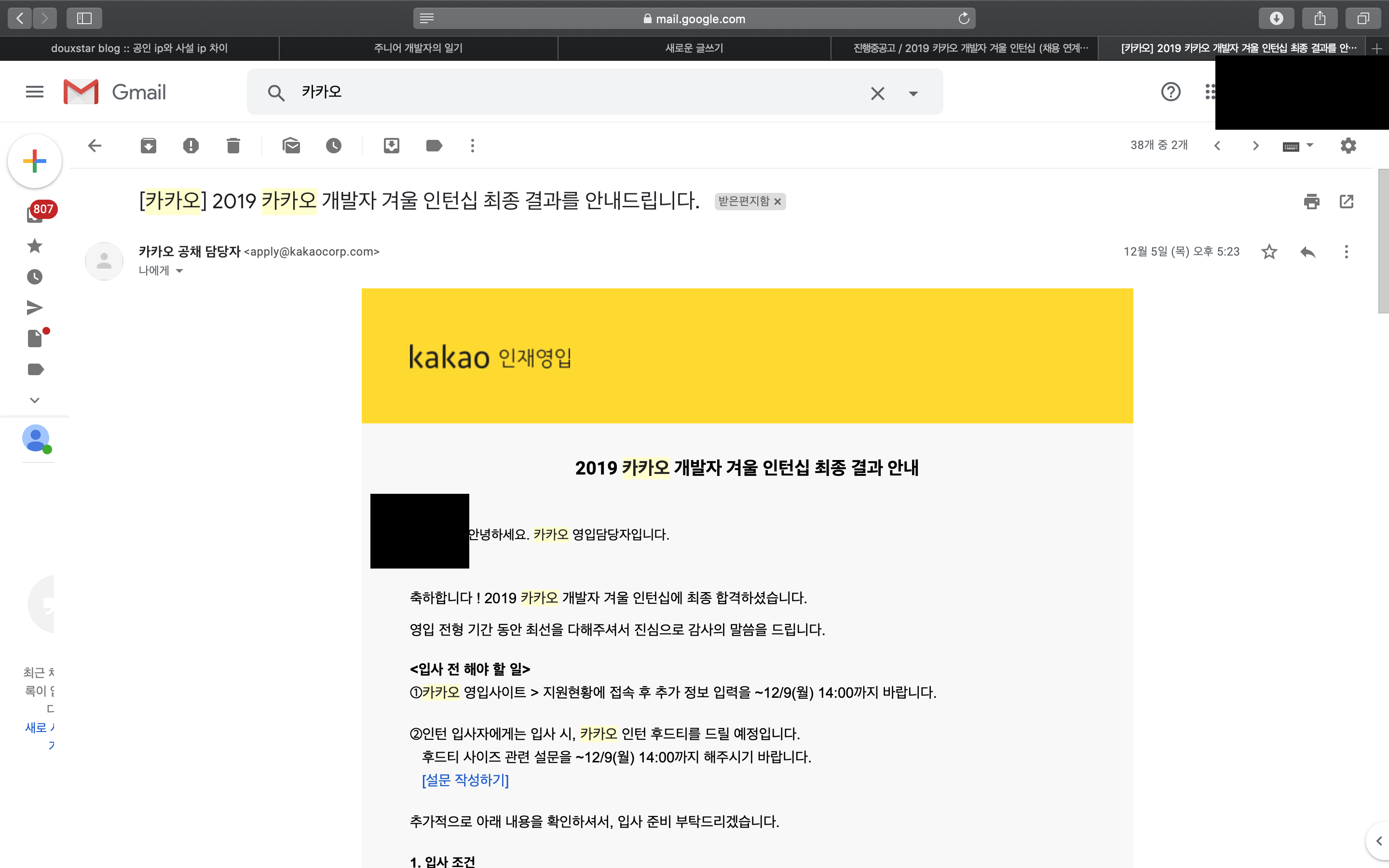Viewport: 1389px width, 868px height.
Task: Toggle the star on this Kakao email
Action: tap(1269, 251)
